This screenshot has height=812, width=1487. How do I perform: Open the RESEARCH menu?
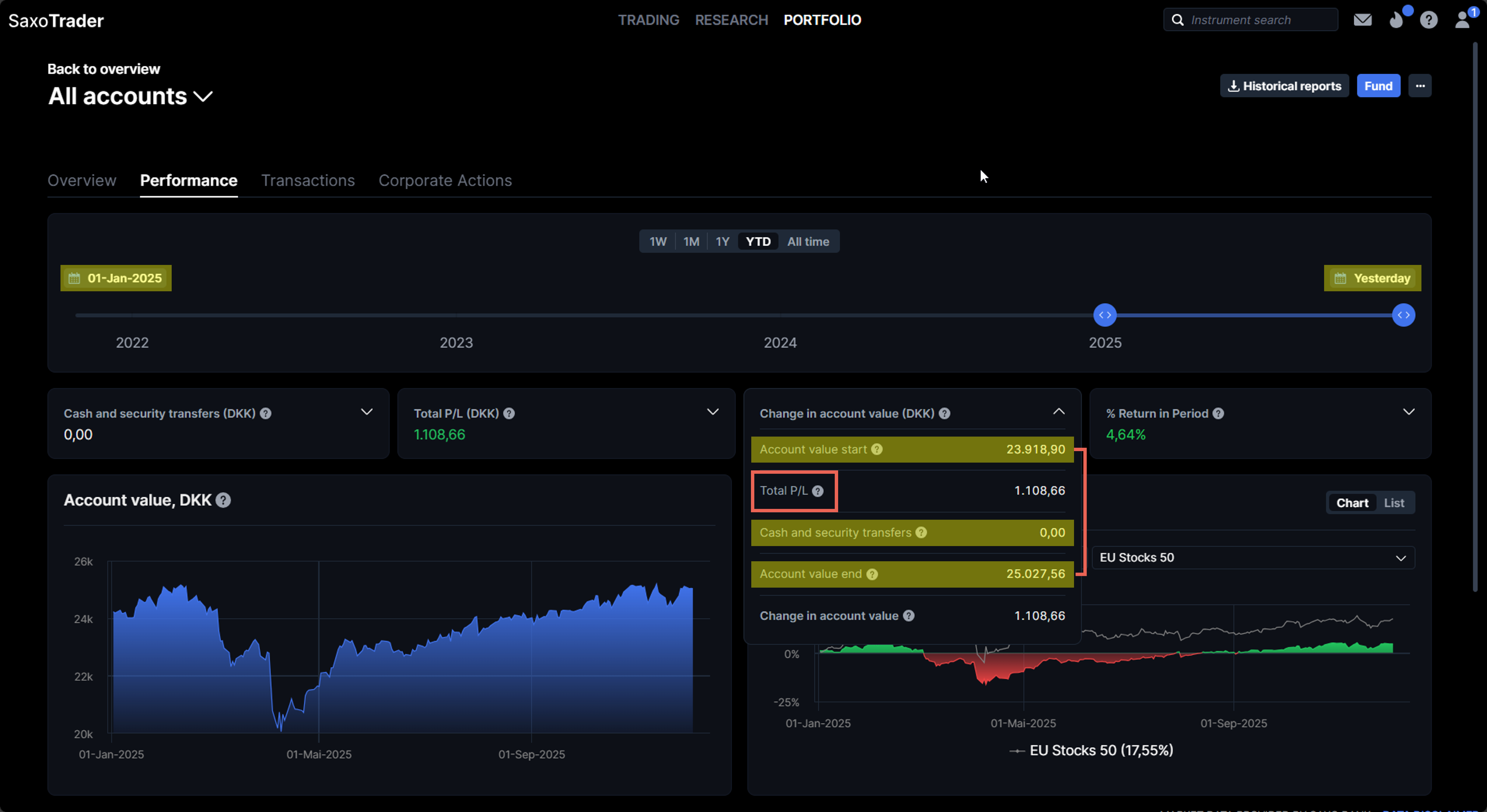[731, 20]
